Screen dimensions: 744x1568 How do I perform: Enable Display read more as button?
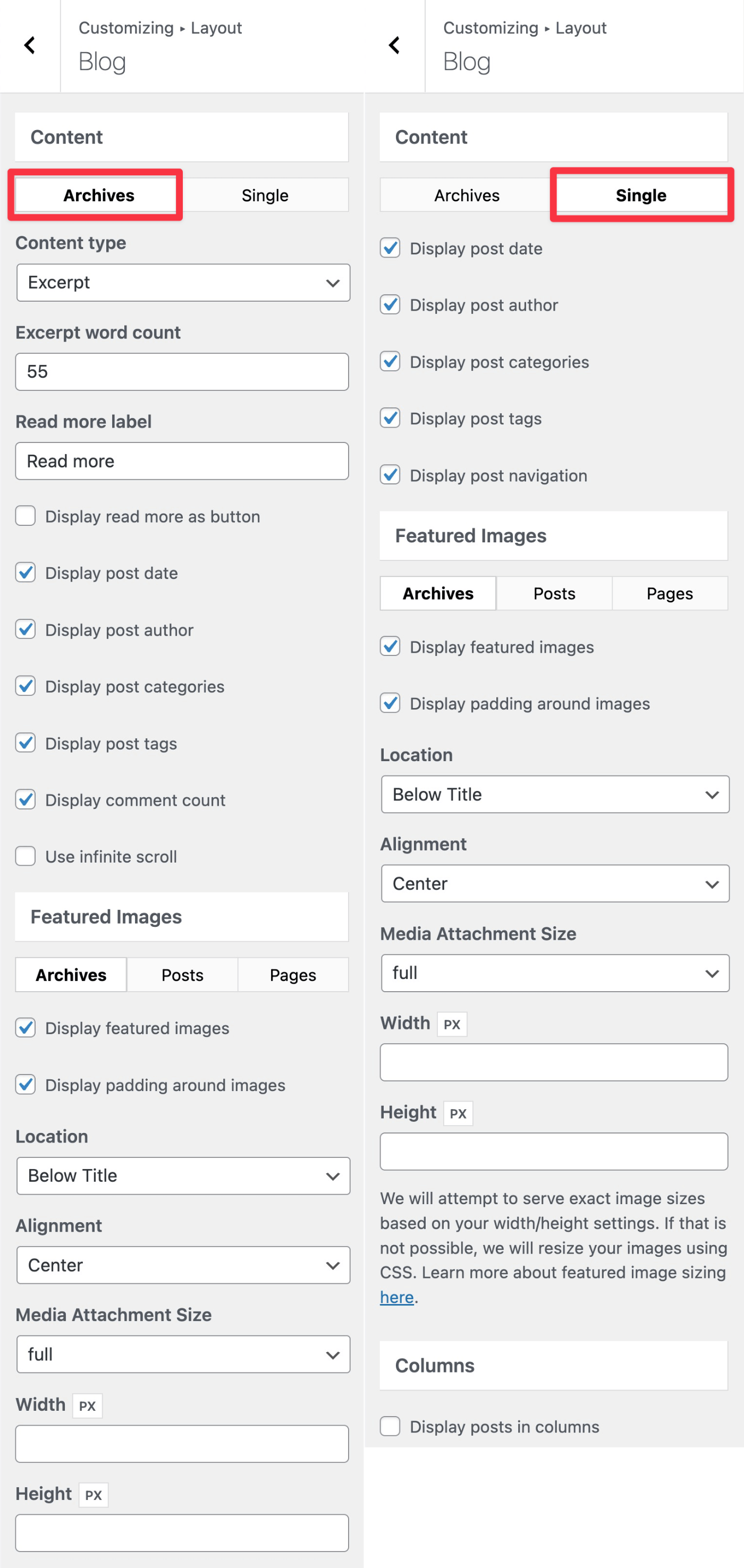(26, 516)
